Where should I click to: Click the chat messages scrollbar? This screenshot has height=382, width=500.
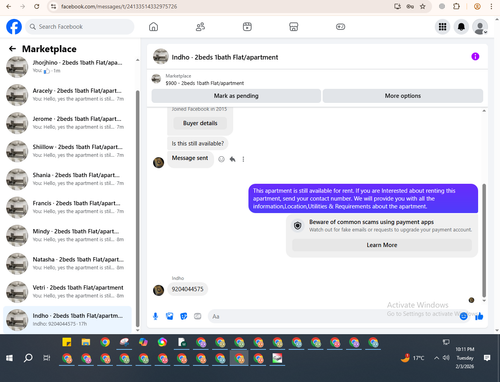pos(484,240)
